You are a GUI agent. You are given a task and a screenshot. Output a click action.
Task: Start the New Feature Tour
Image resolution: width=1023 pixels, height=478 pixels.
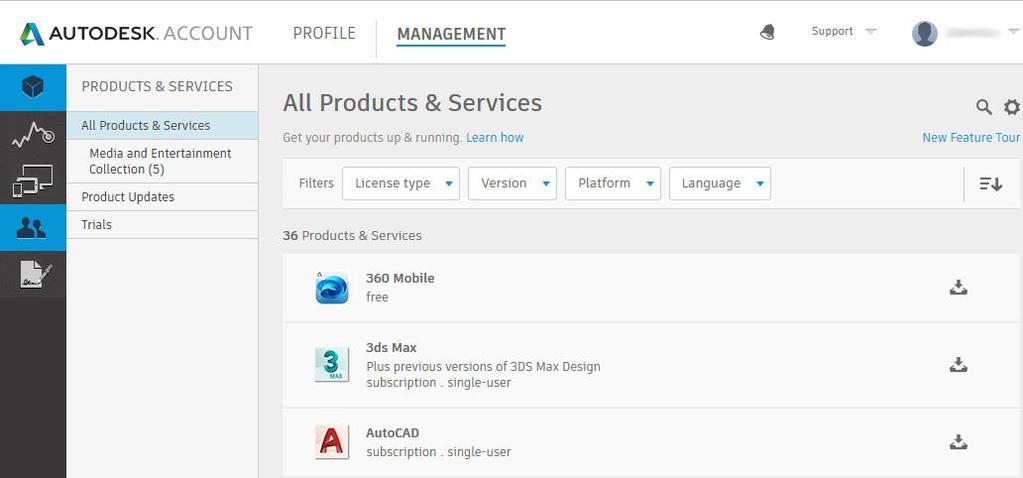coord(971,138)
